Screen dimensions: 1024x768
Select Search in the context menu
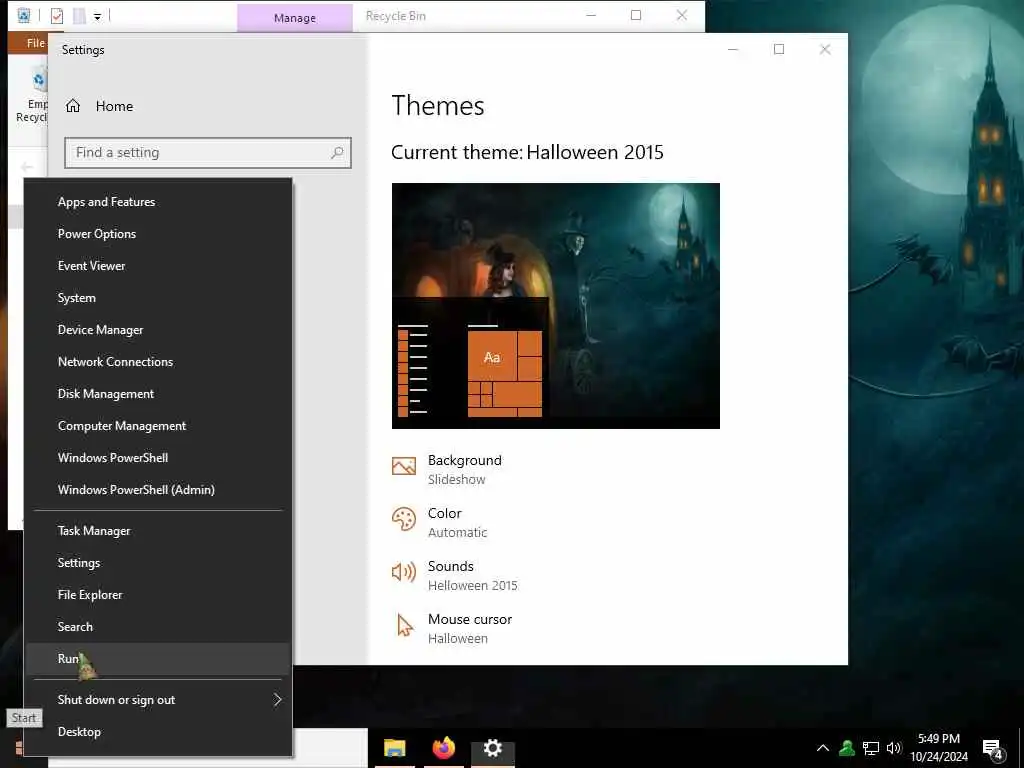pos(158,627)
